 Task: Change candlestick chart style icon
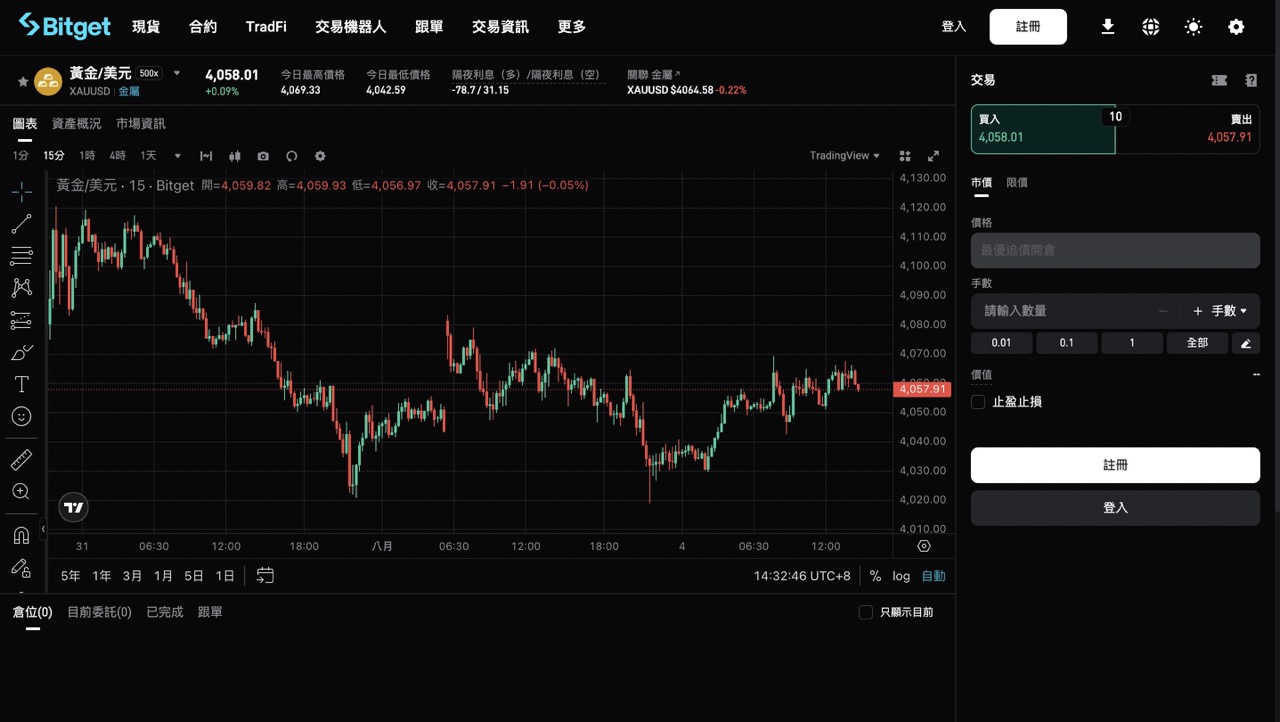pyautogui.click(x=235, y=156)
